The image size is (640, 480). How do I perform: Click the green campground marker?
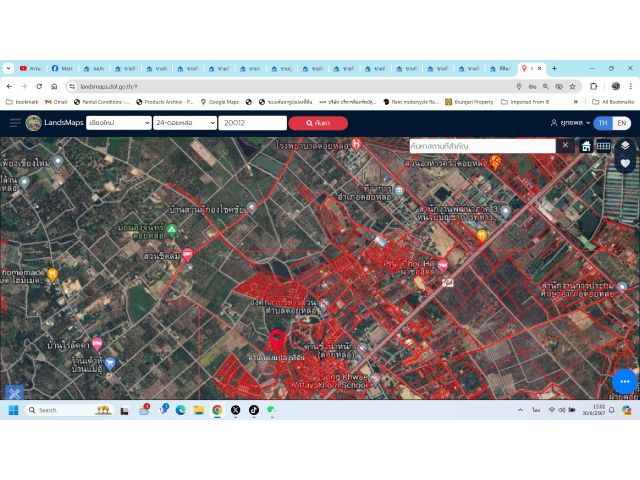(x=172, y=231)
